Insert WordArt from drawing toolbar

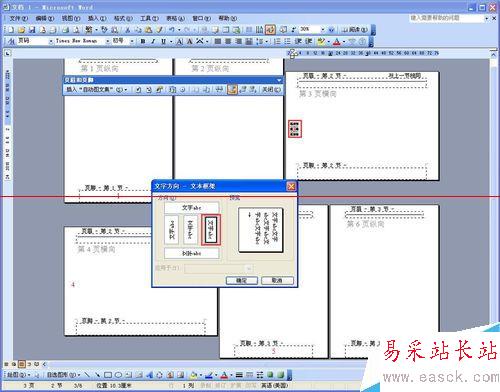[x=149, y=375]
